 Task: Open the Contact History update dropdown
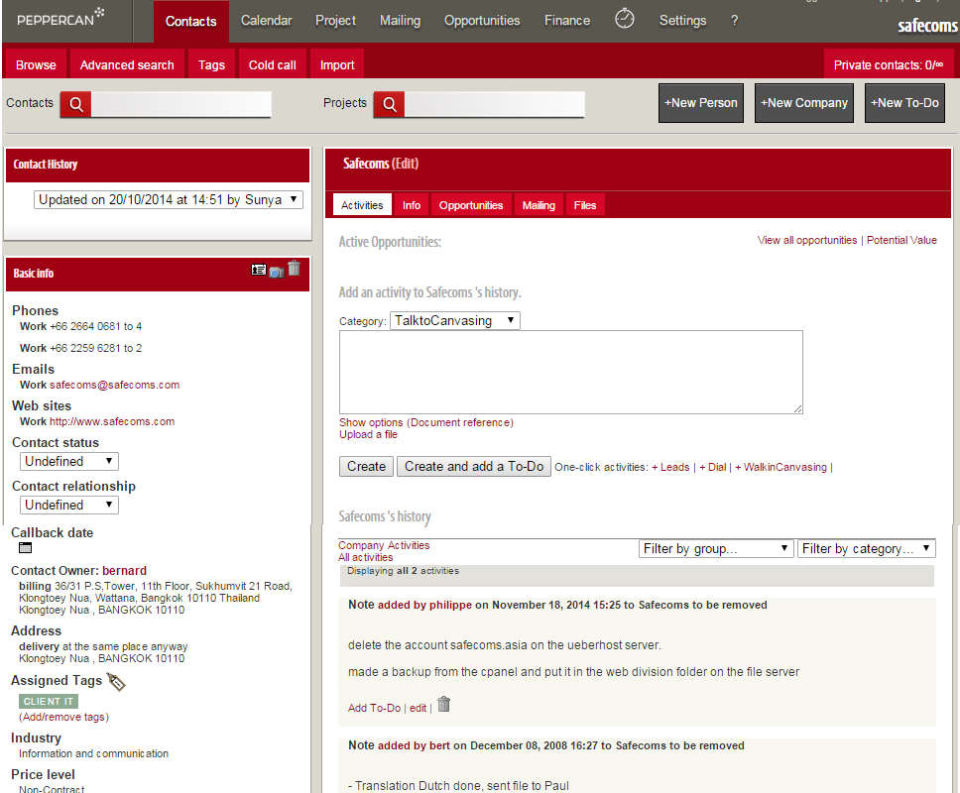[x=168, y=200]
